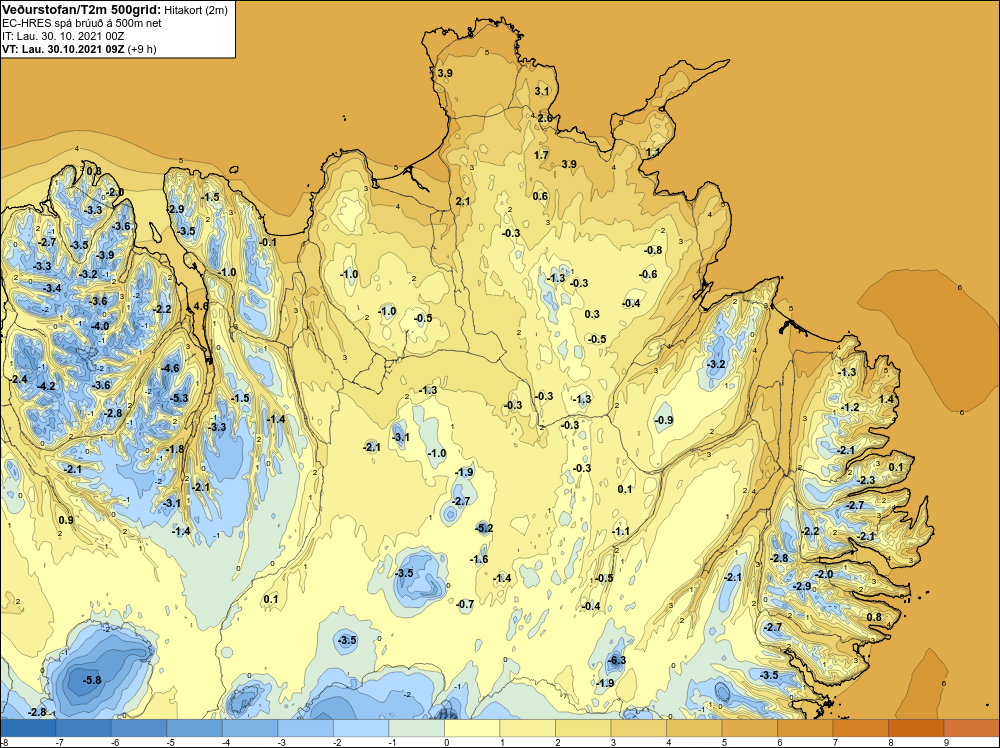The height and width of the screenshot is (748, 1000).
Task: Click the legend swatch above 9 degrees
Action: [x=971, y=728]
